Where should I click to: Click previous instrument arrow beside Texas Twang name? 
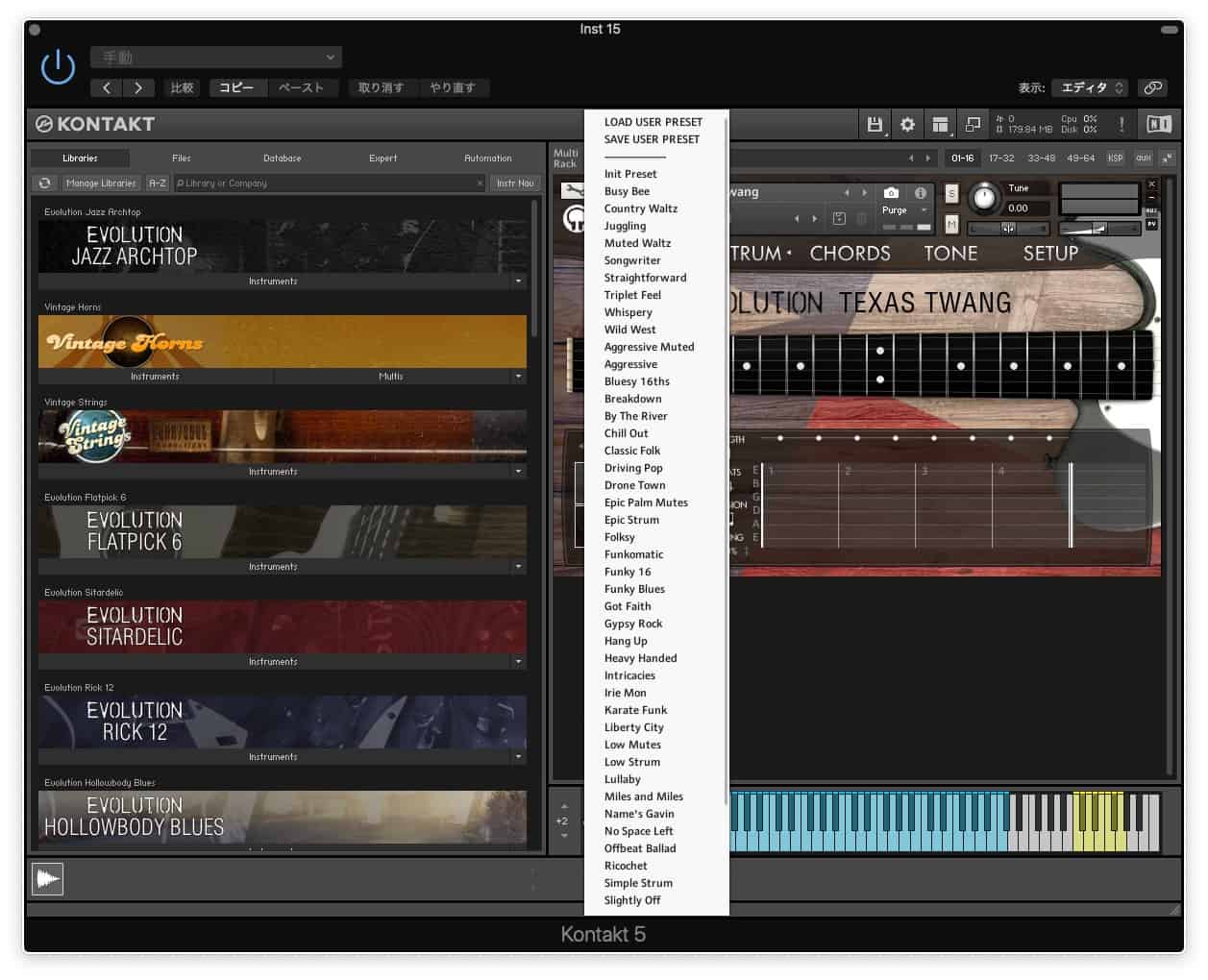pyautogui.click(x=847, y=192)
